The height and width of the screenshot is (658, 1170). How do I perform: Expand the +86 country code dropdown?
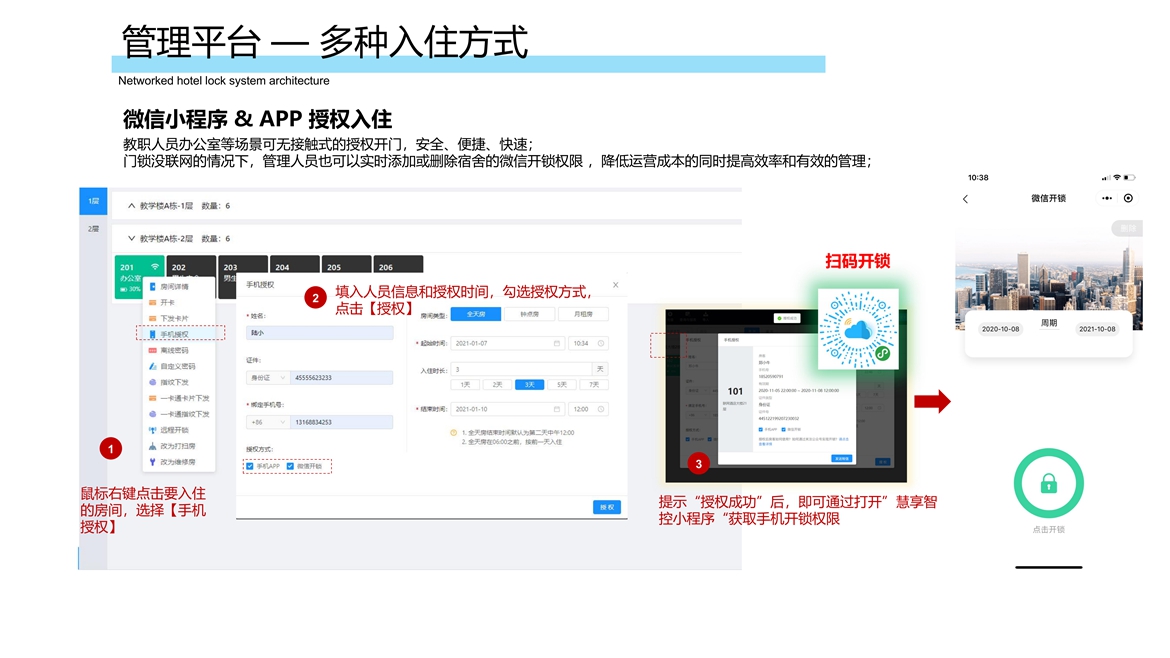(267, 422)
